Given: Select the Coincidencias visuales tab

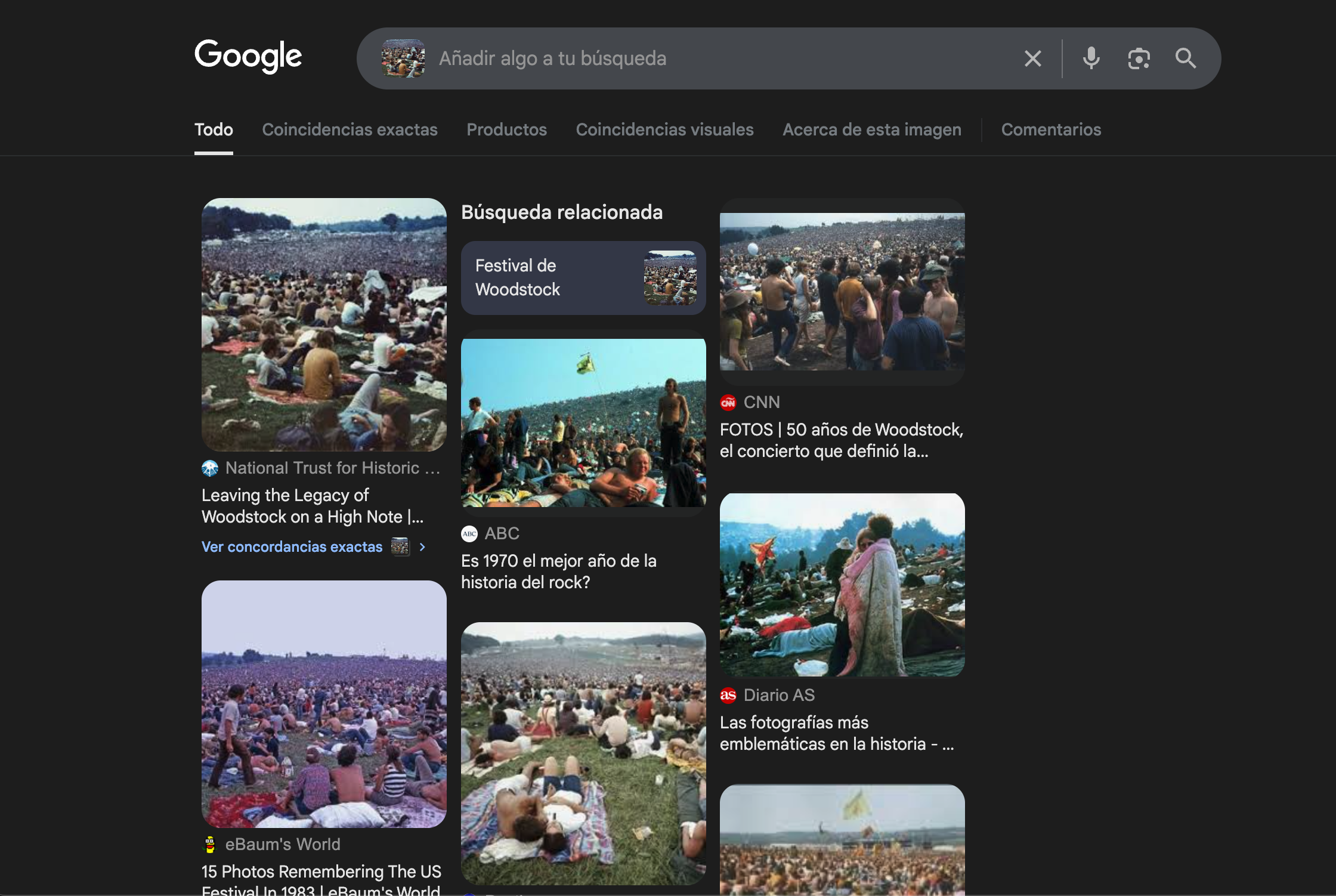Looking at the screenshot, I should [x=664, y=129].
